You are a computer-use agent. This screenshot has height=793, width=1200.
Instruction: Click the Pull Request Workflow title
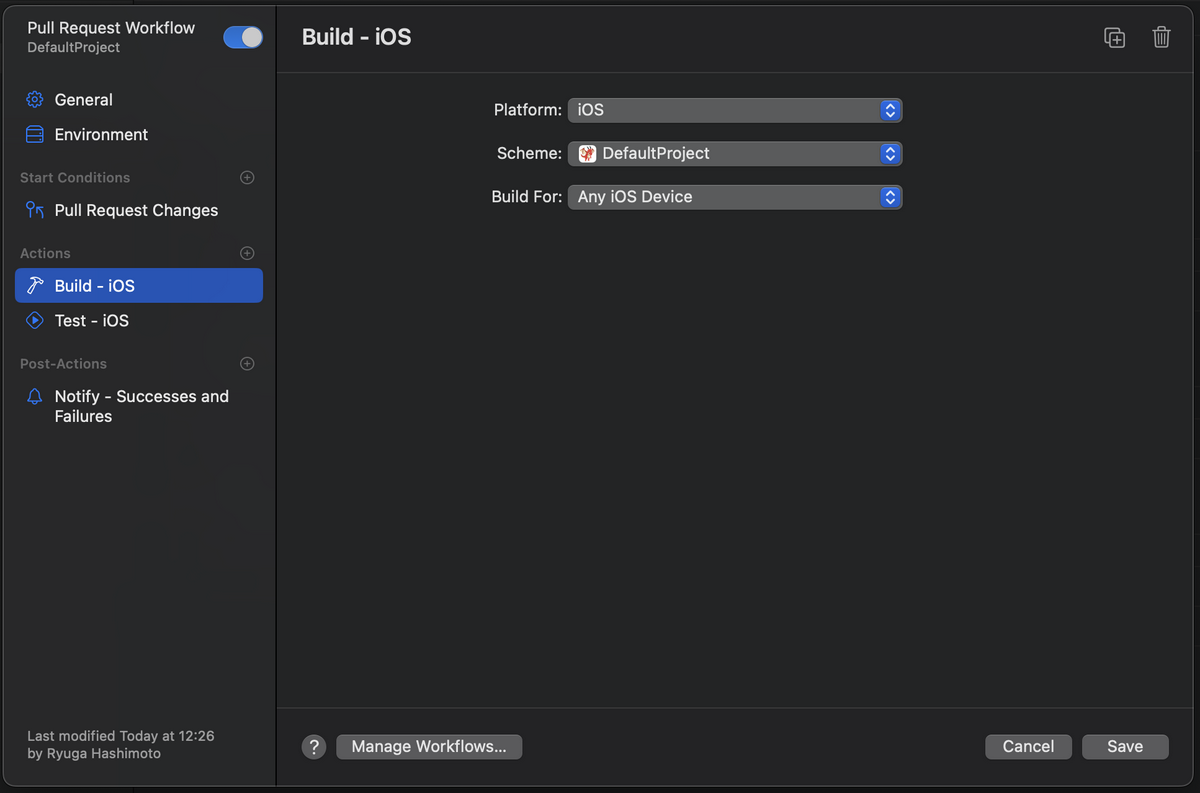coord(111,28)
